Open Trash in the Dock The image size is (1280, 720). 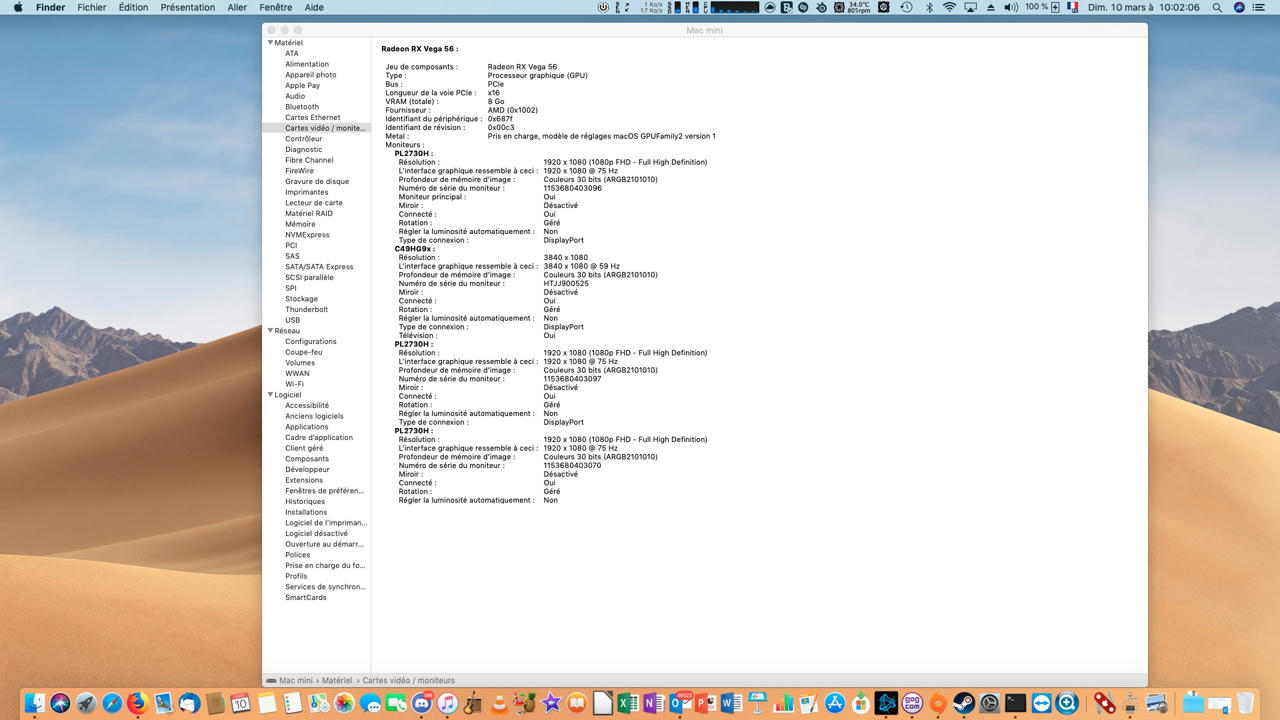pyautogui.click(x=1245, y=703)
